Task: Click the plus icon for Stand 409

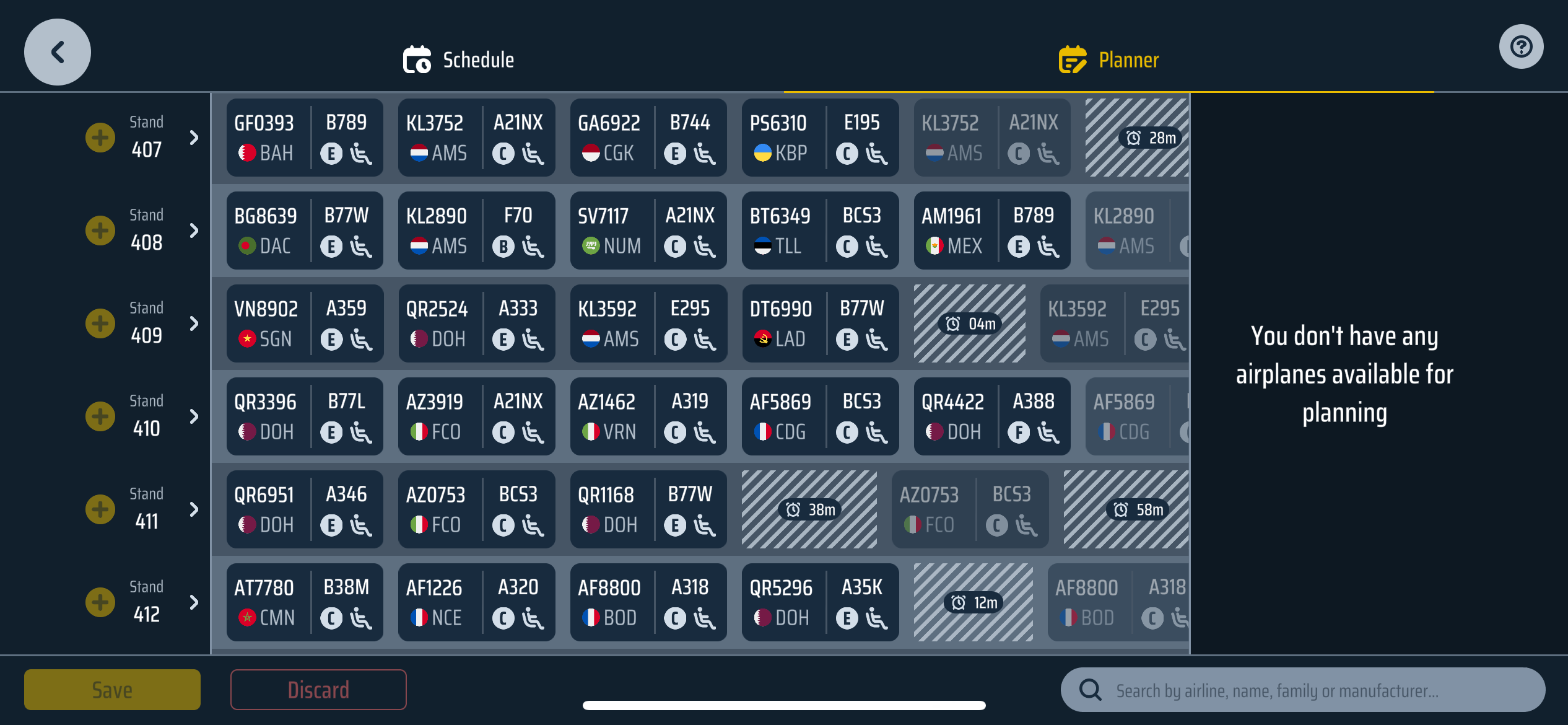Action: [x=100, y=323]
